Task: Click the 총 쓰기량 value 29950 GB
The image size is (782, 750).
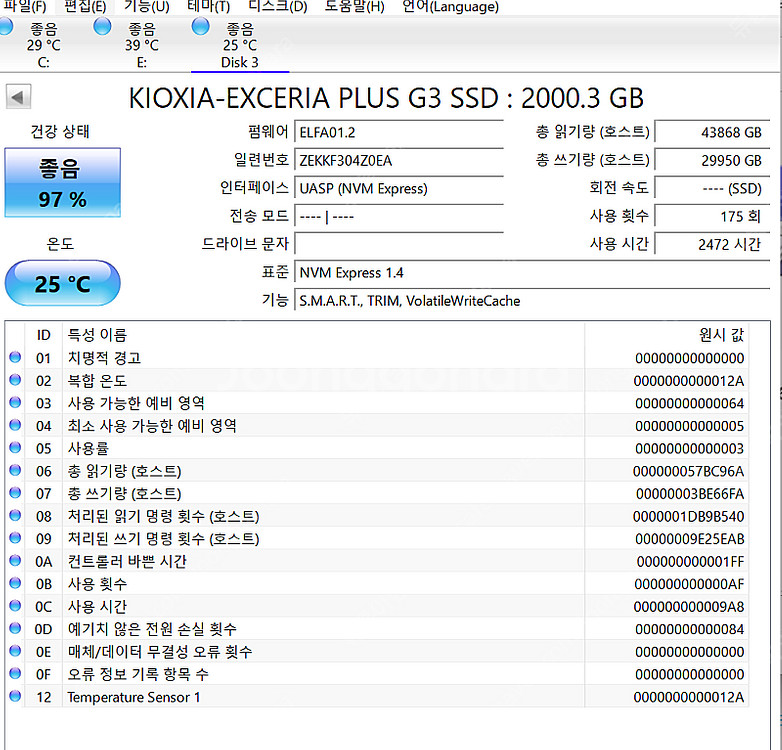Action: point(712,161)
